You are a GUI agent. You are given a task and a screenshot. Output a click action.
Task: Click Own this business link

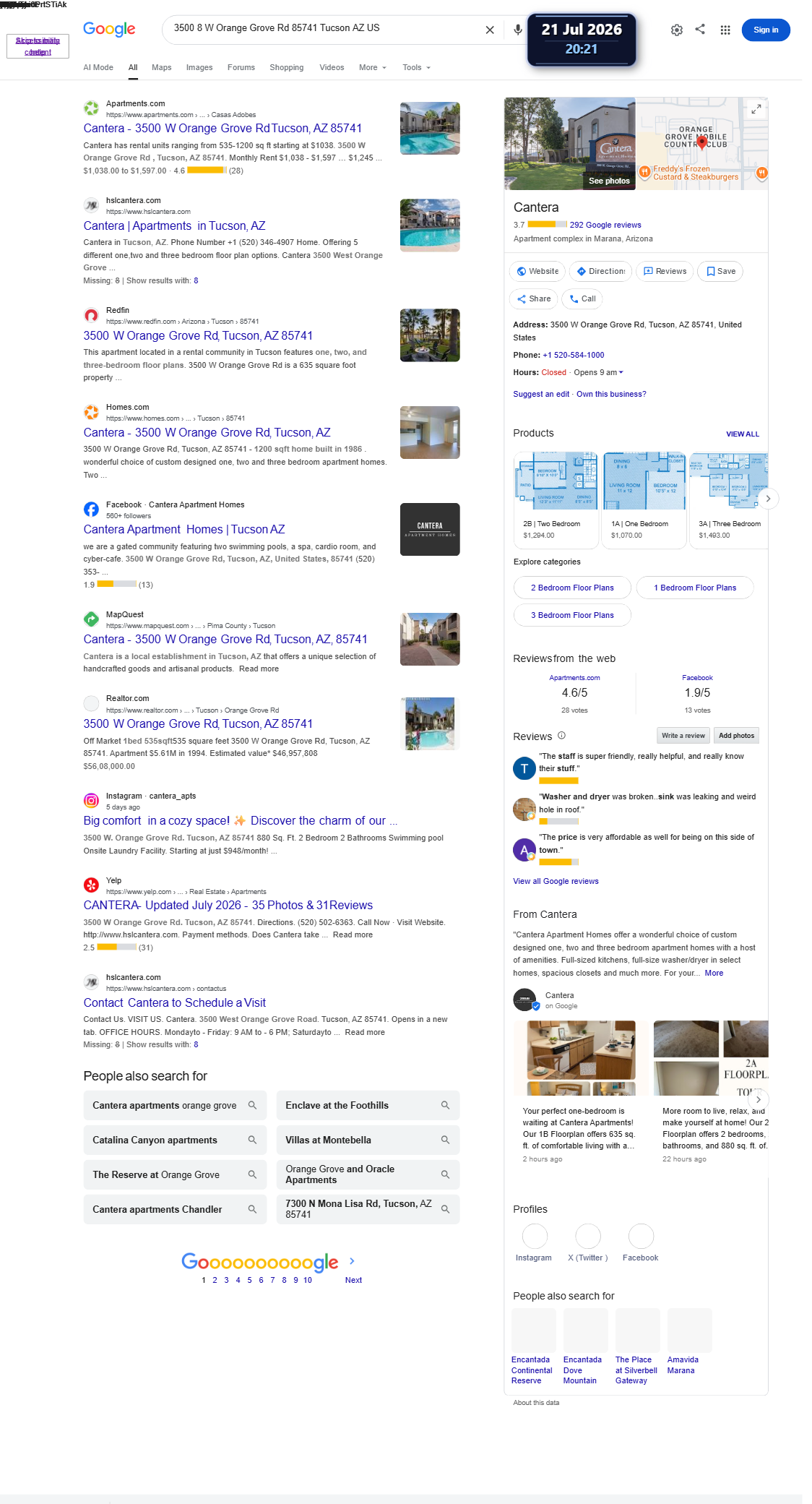611,394
